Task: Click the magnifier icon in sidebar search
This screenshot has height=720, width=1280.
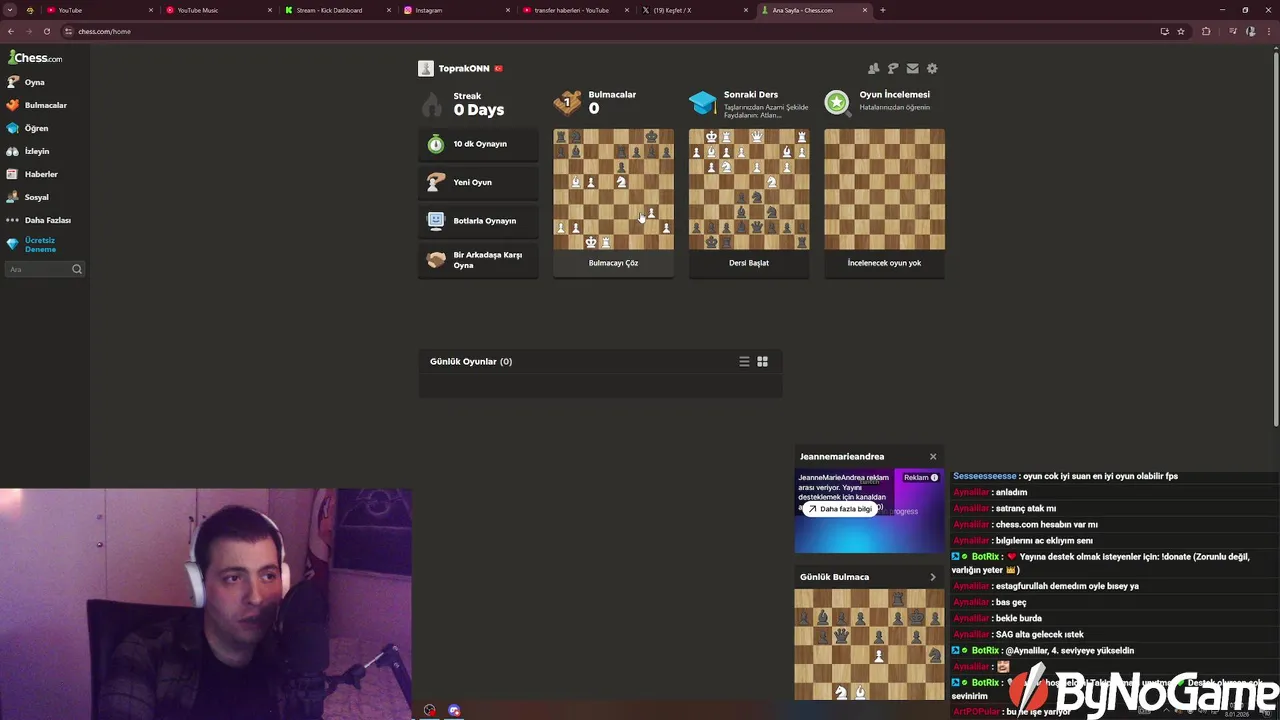Action: tap(77, 269)
